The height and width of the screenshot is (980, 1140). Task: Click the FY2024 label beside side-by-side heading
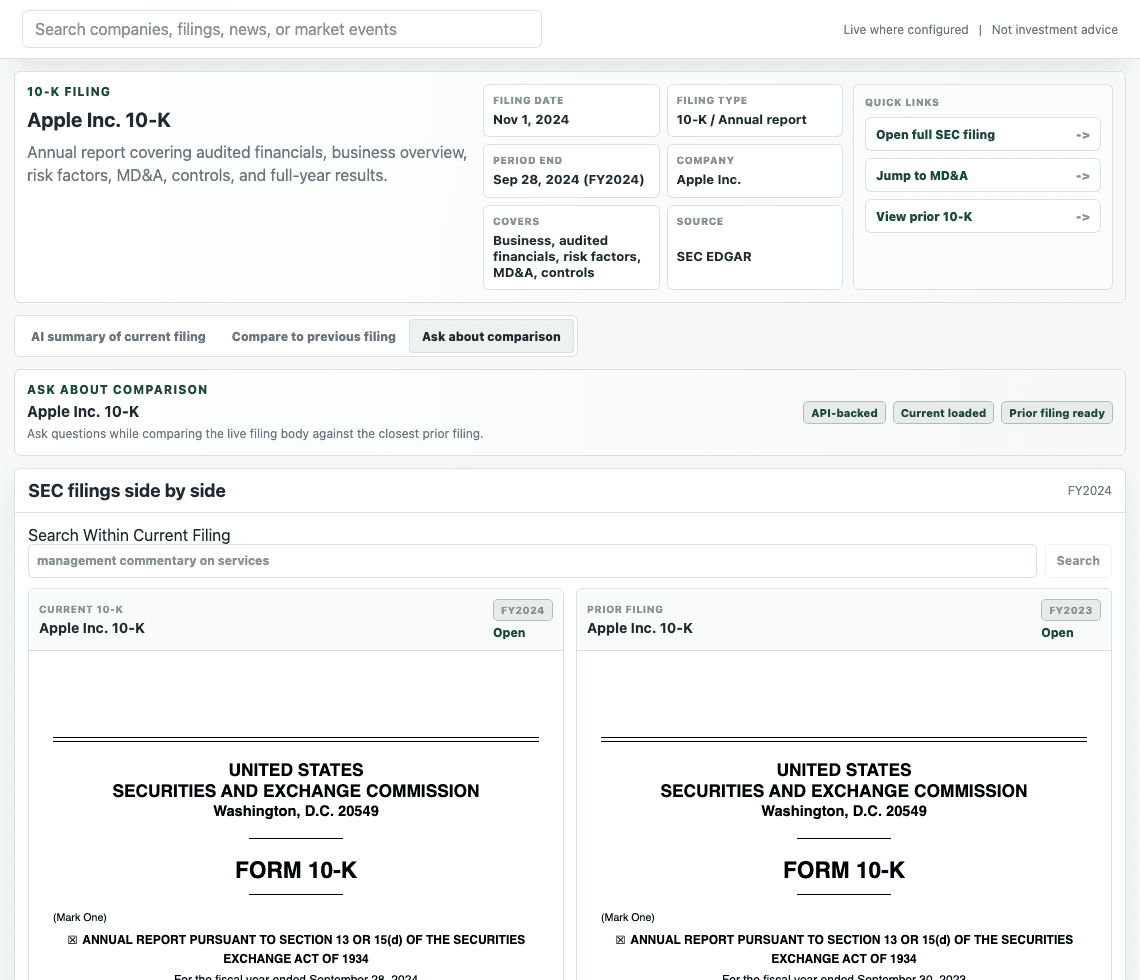coord(1089,491)
